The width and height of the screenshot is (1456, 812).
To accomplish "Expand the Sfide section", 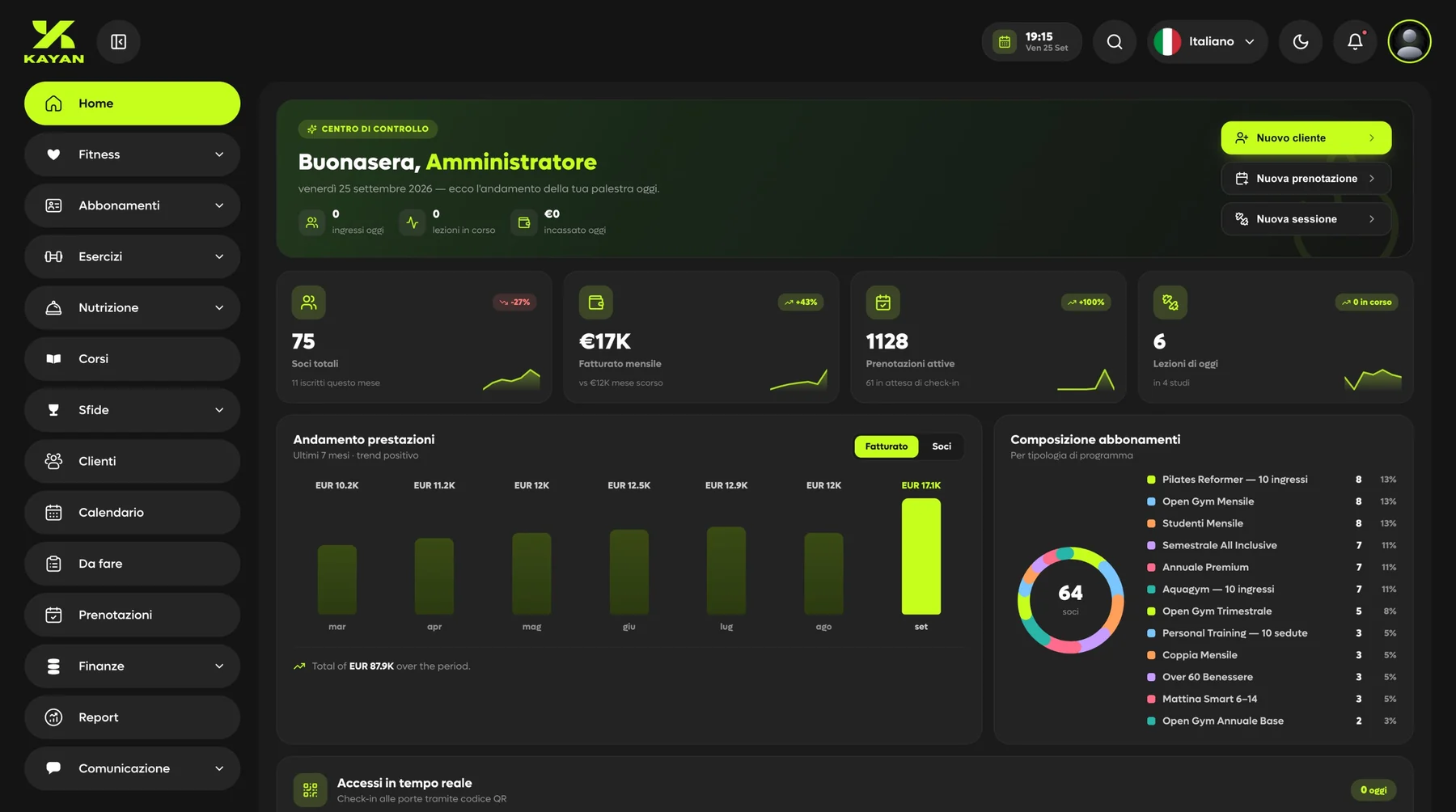I will click(132, 410).
